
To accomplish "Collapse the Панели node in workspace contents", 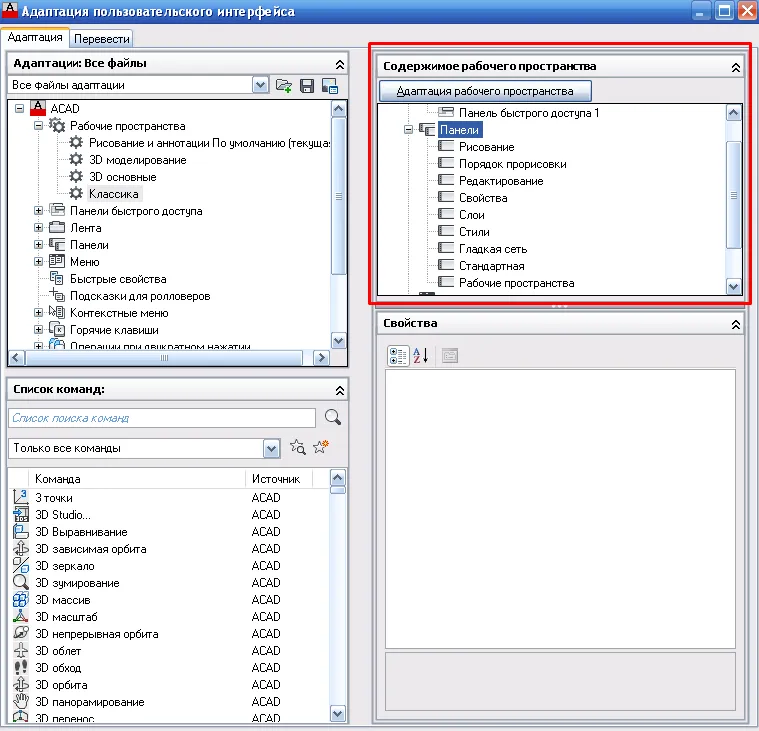I will [409, 130].
